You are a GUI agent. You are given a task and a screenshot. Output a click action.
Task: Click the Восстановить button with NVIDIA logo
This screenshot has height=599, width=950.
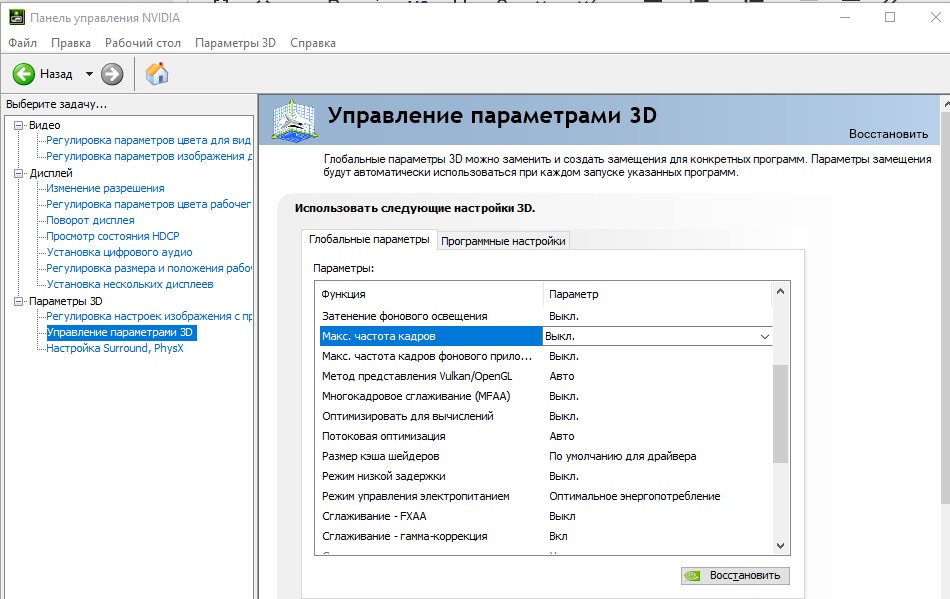[735, 575]
